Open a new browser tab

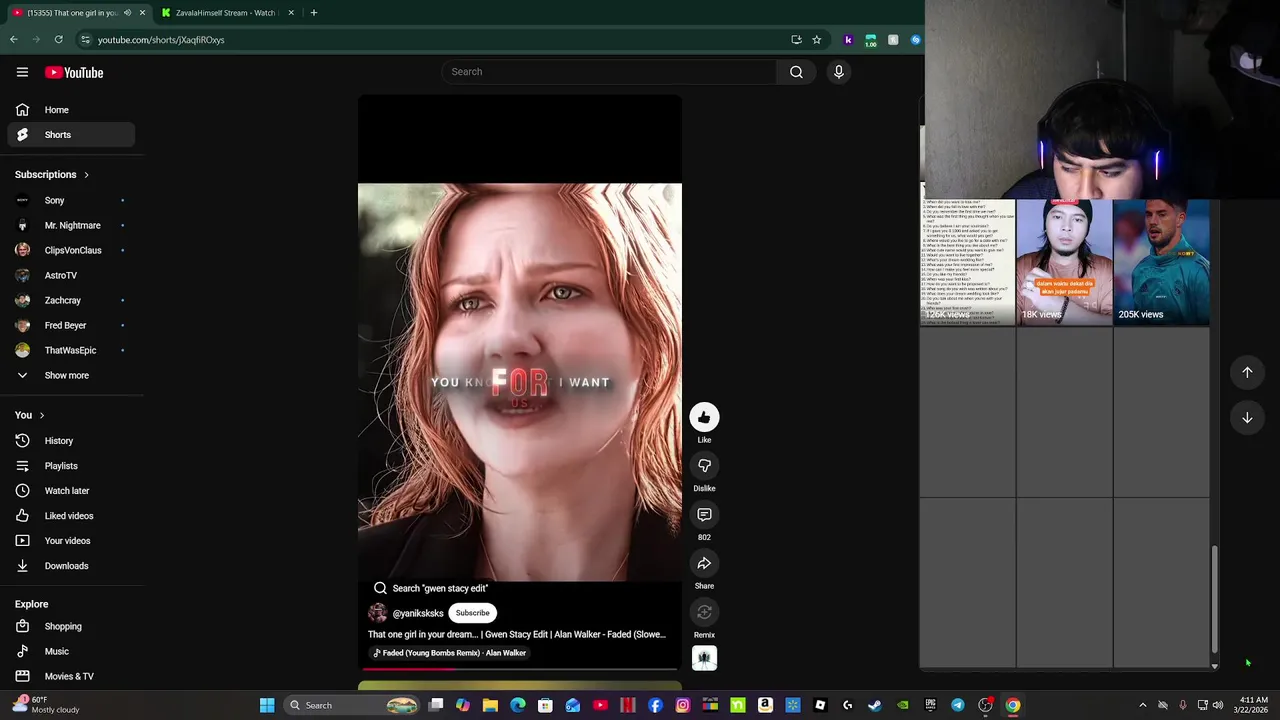point(313,13)
